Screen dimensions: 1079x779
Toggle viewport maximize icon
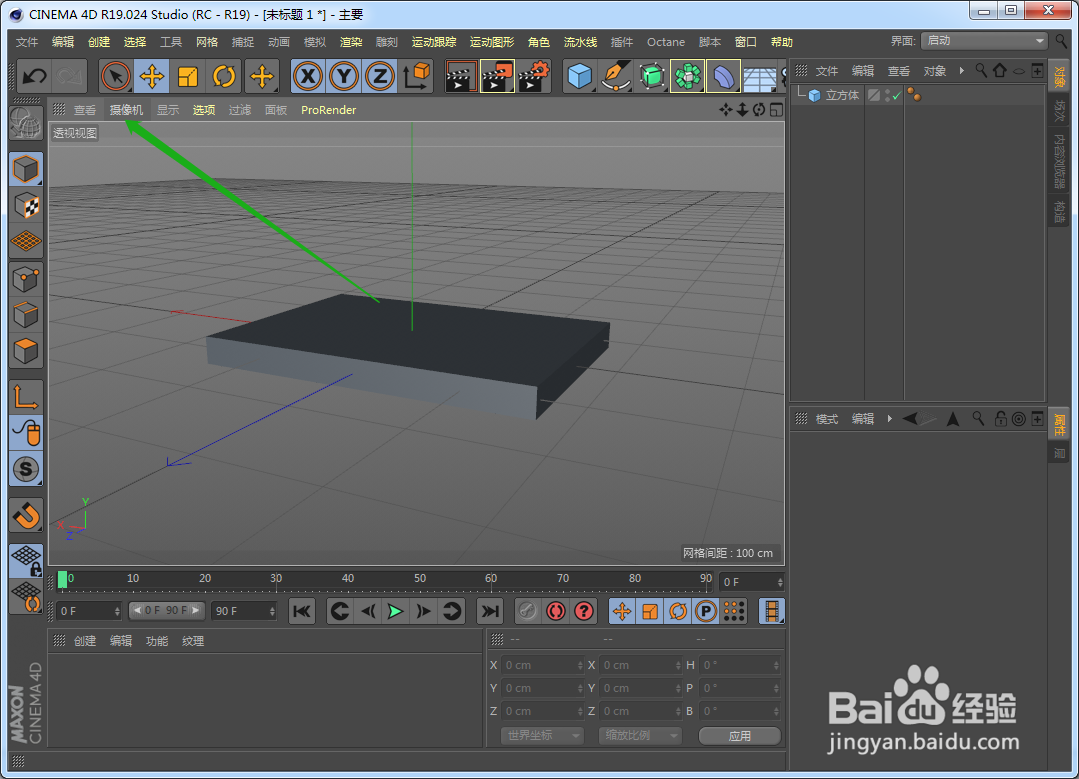click(776, 110)
